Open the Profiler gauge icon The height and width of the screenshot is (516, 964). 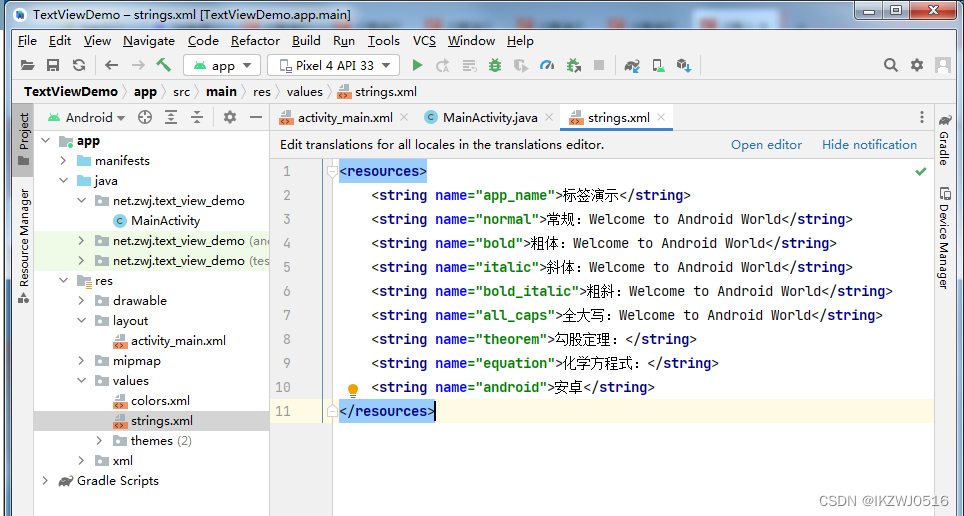coord(547,65)
